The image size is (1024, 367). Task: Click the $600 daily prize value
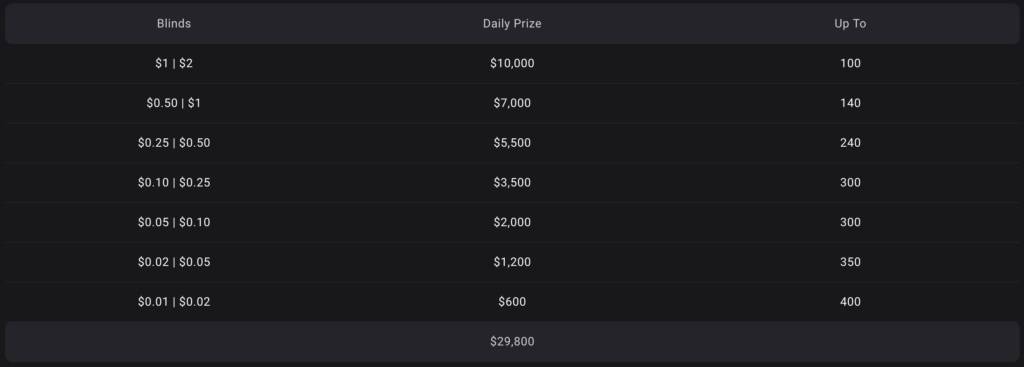(512, 302)
